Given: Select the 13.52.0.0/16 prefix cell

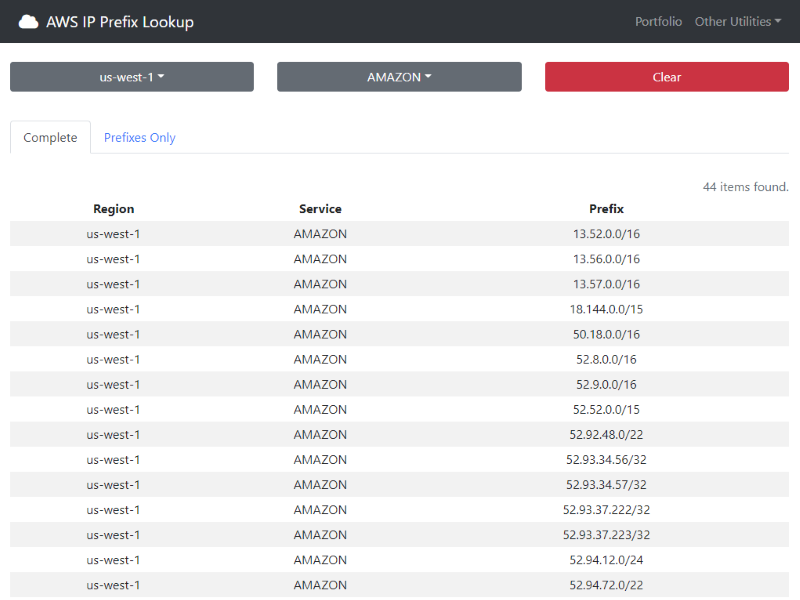Looking at the screenshot, I should click(606, 234).
